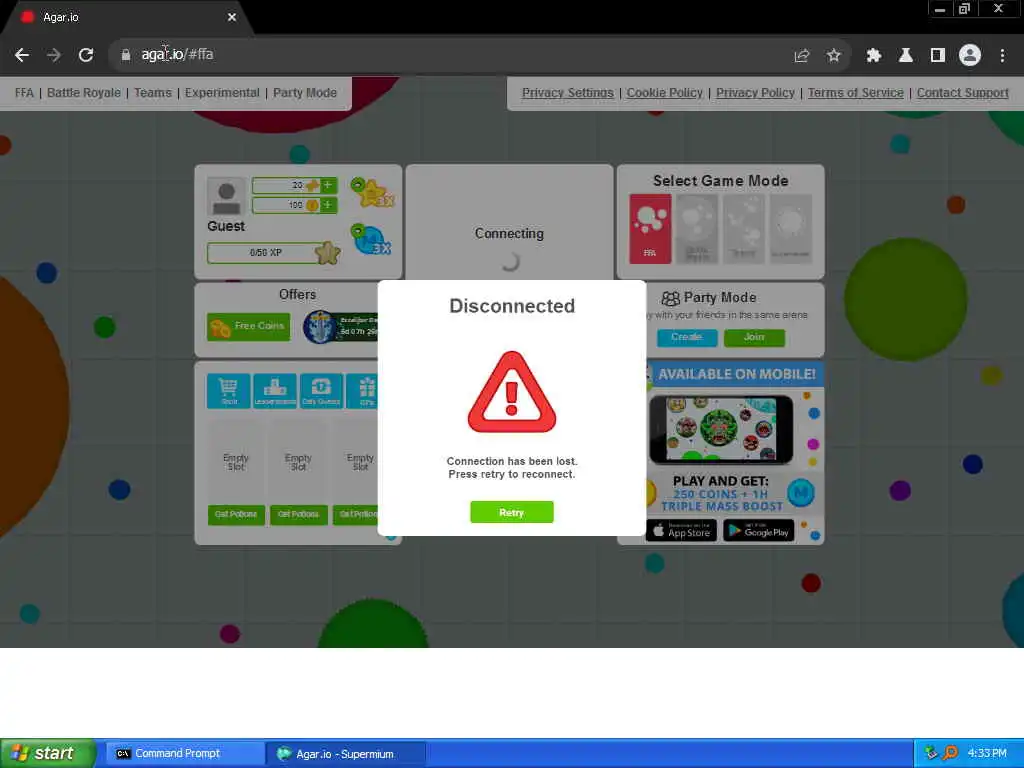Viewport: 1024px width, 768px height.
Task: Open the Daily Quests icon
Action: [x=321, y=391]
